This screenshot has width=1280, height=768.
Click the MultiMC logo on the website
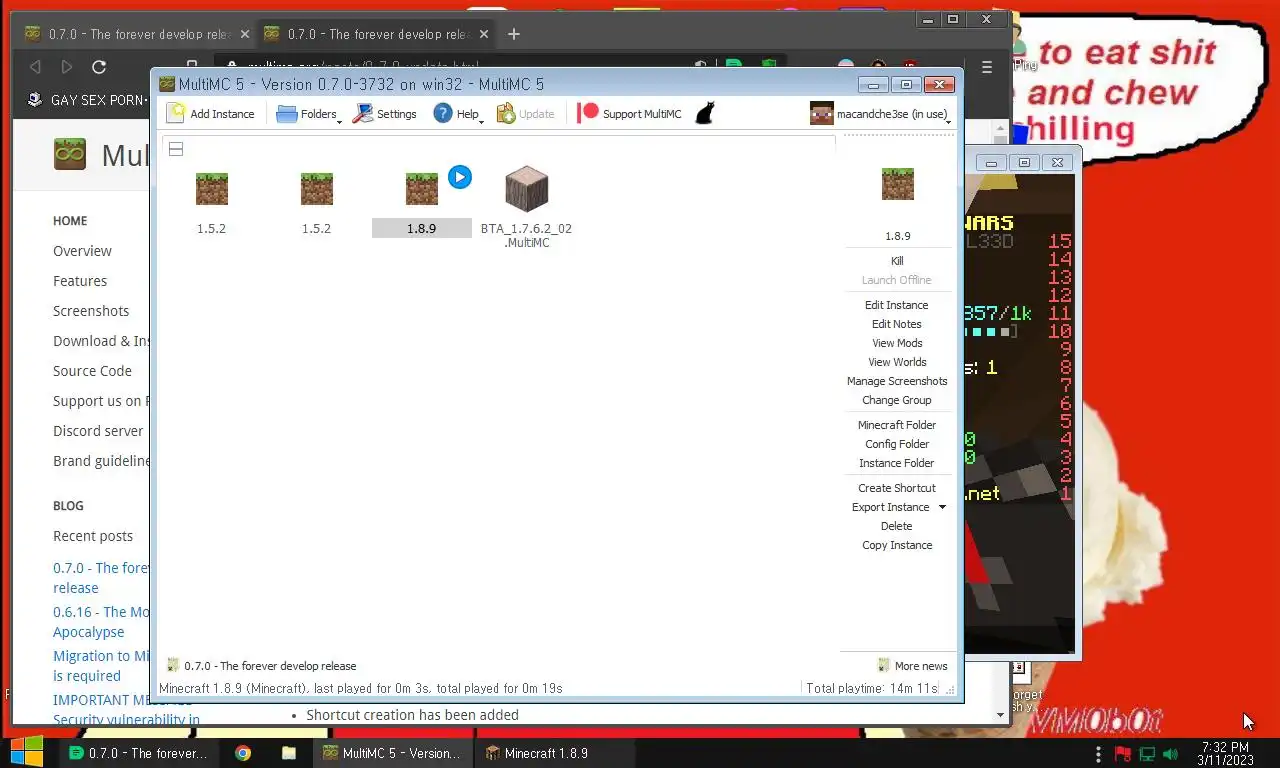pos(70,154)
